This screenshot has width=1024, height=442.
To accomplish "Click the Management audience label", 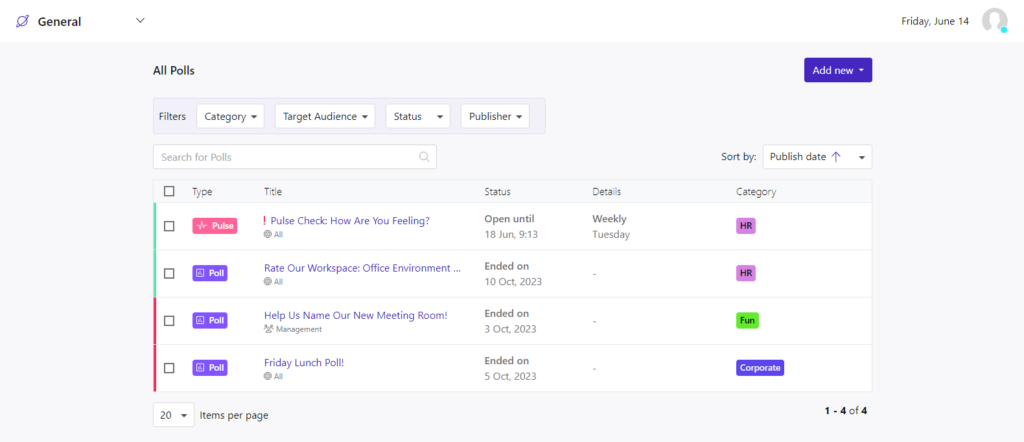I will [x=298, y=329].
